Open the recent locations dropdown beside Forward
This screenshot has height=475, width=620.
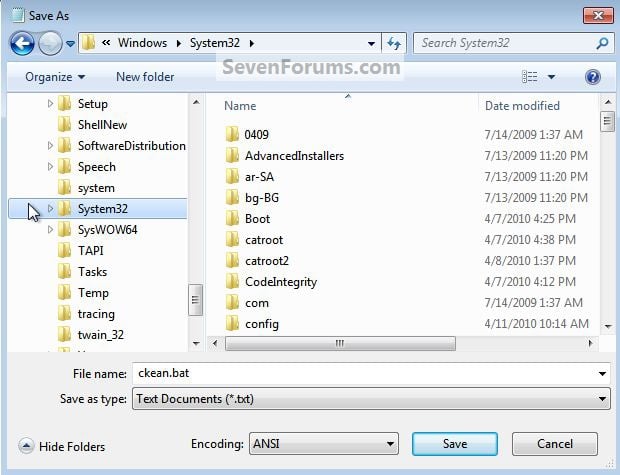click(x=70, y=44)
